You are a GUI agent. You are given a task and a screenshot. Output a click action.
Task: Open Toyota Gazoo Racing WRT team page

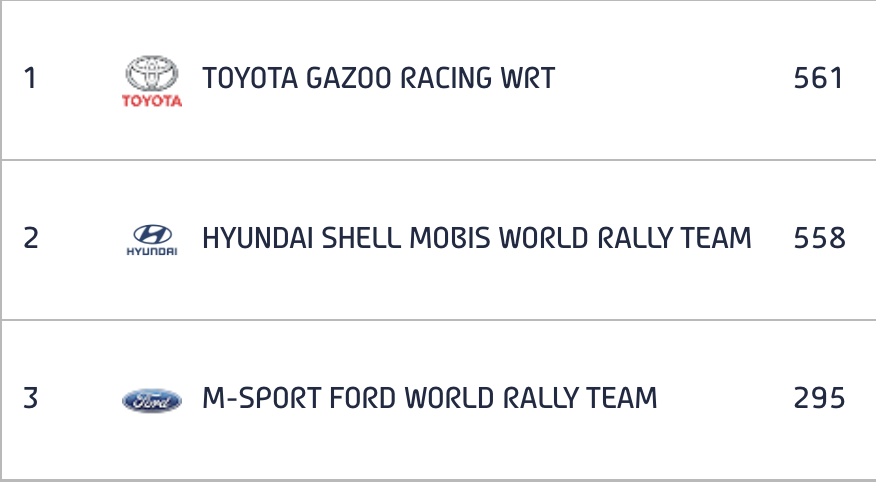(x=379, y=78)
